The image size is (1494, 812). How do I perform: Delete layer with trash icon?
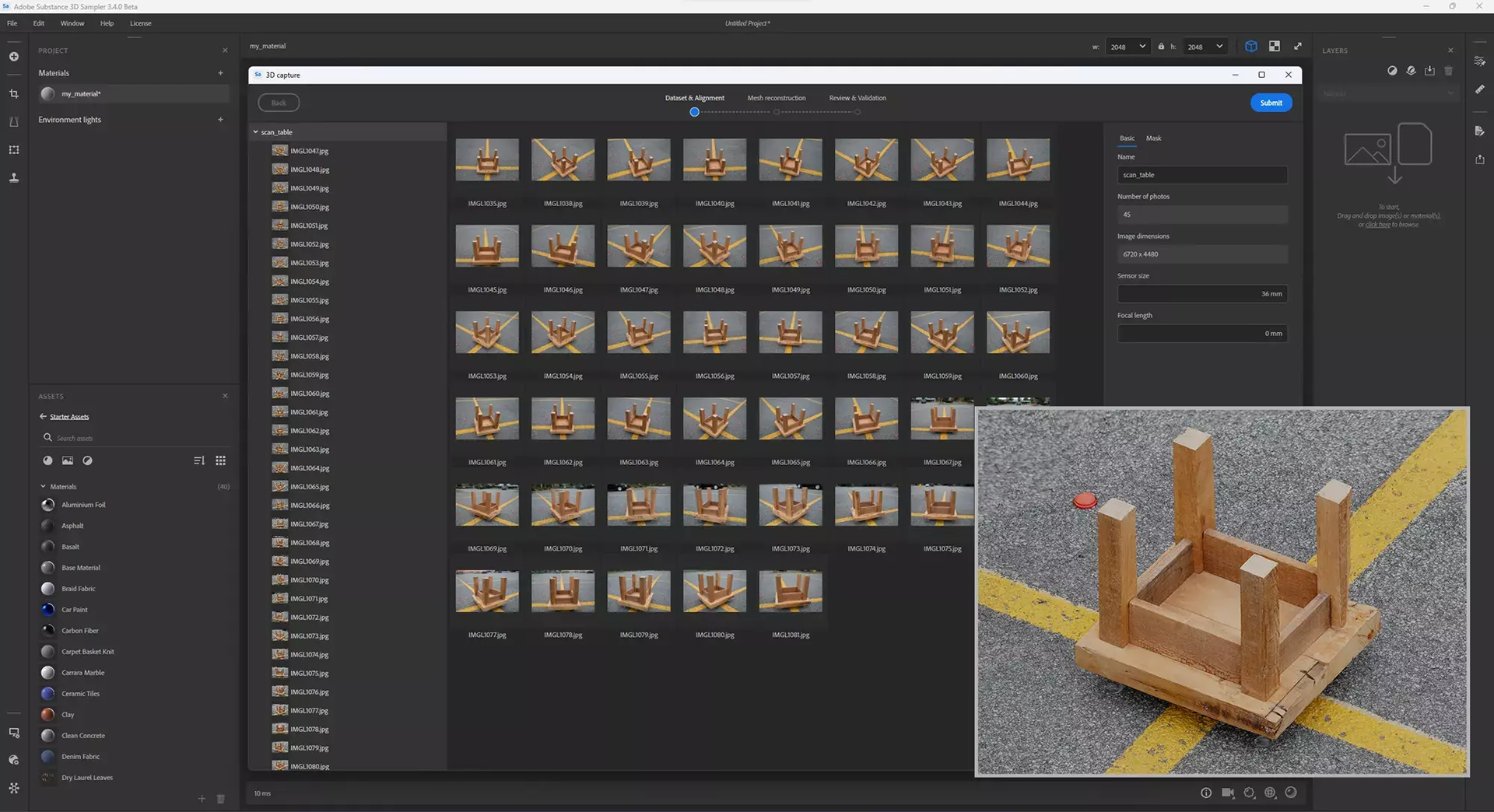point(1448,71)
